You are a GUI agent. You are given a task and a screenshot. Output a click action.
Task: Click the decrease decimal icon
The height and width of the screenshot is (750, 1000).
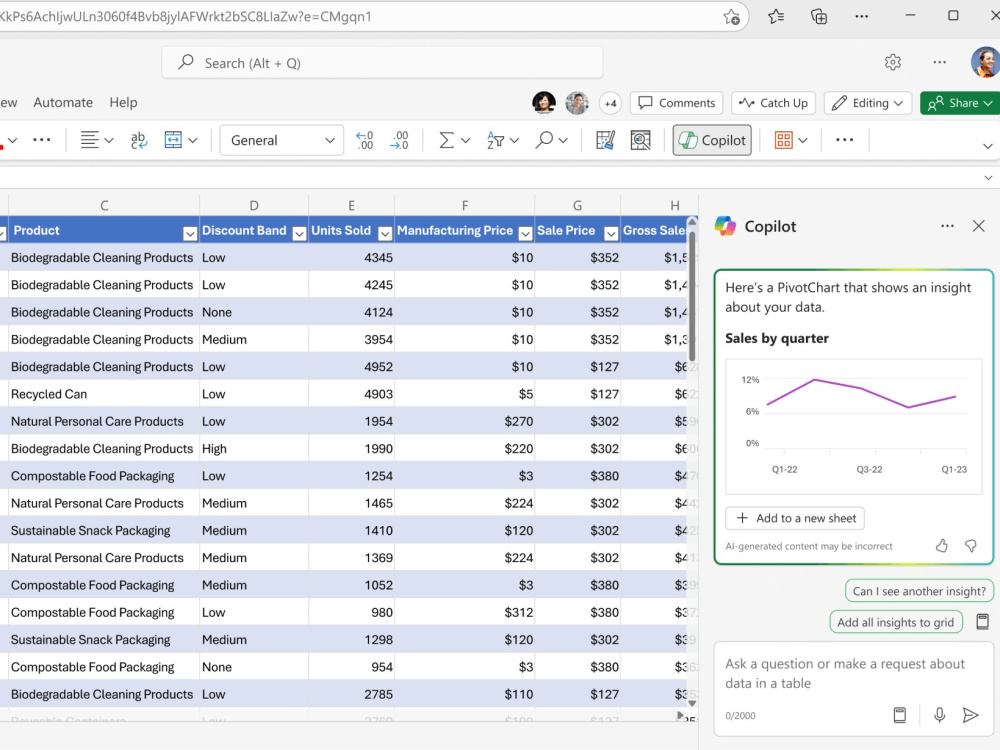399,140
